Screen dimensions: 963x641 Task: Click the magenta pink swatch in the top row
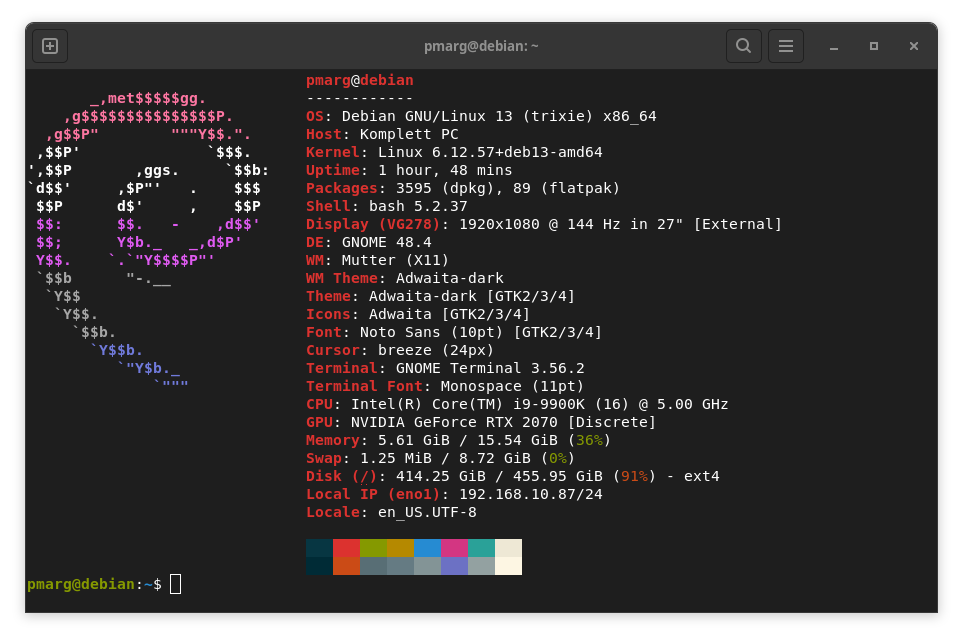coord(454,548)
